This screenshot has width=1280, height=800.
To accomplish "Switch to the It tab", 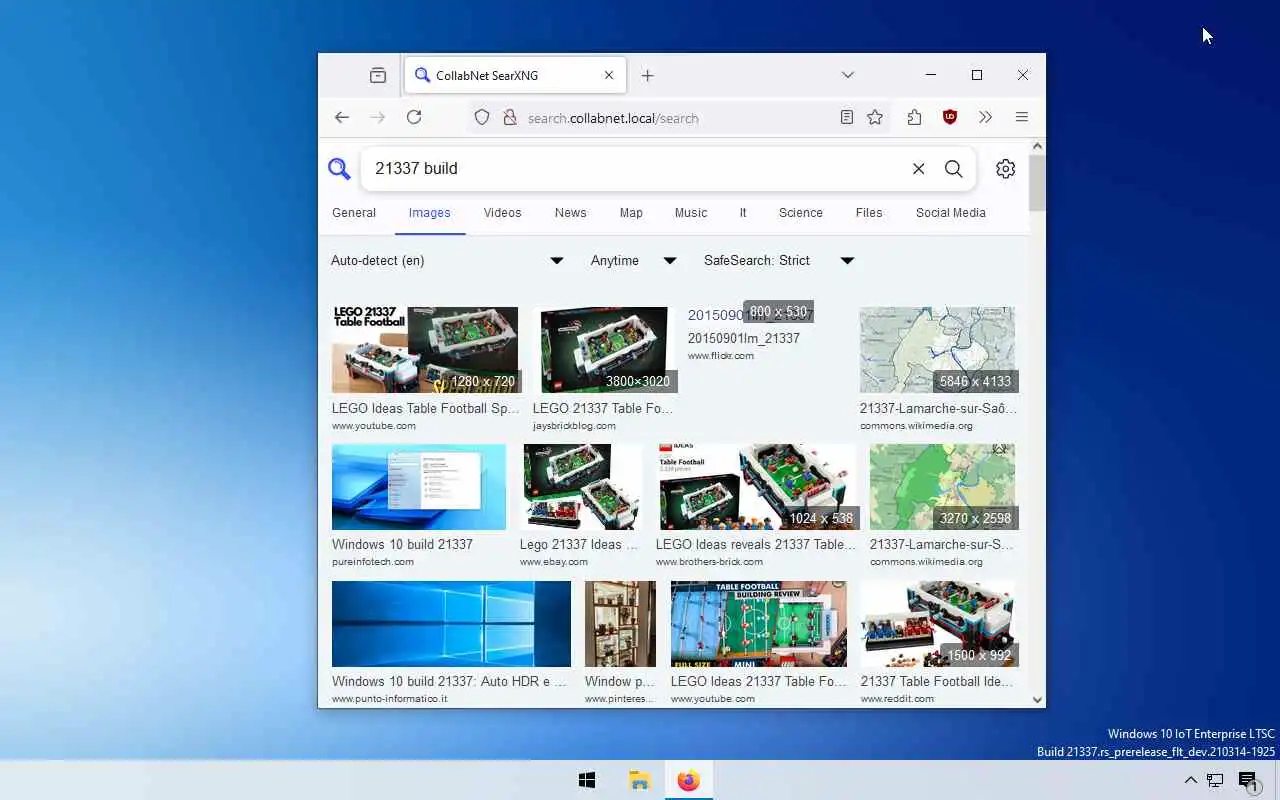I will pyautogui.click(x=743, y=213).
